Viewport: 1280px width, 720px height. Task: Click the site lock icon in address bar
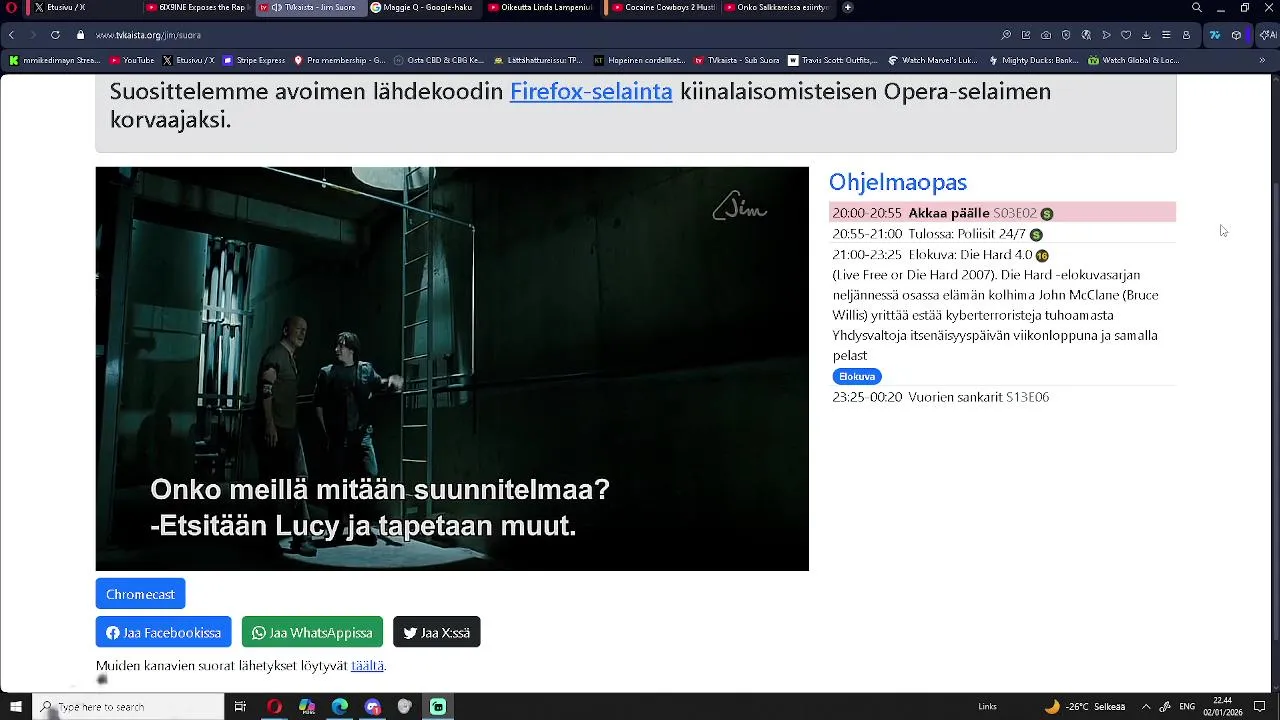(81, 35)
